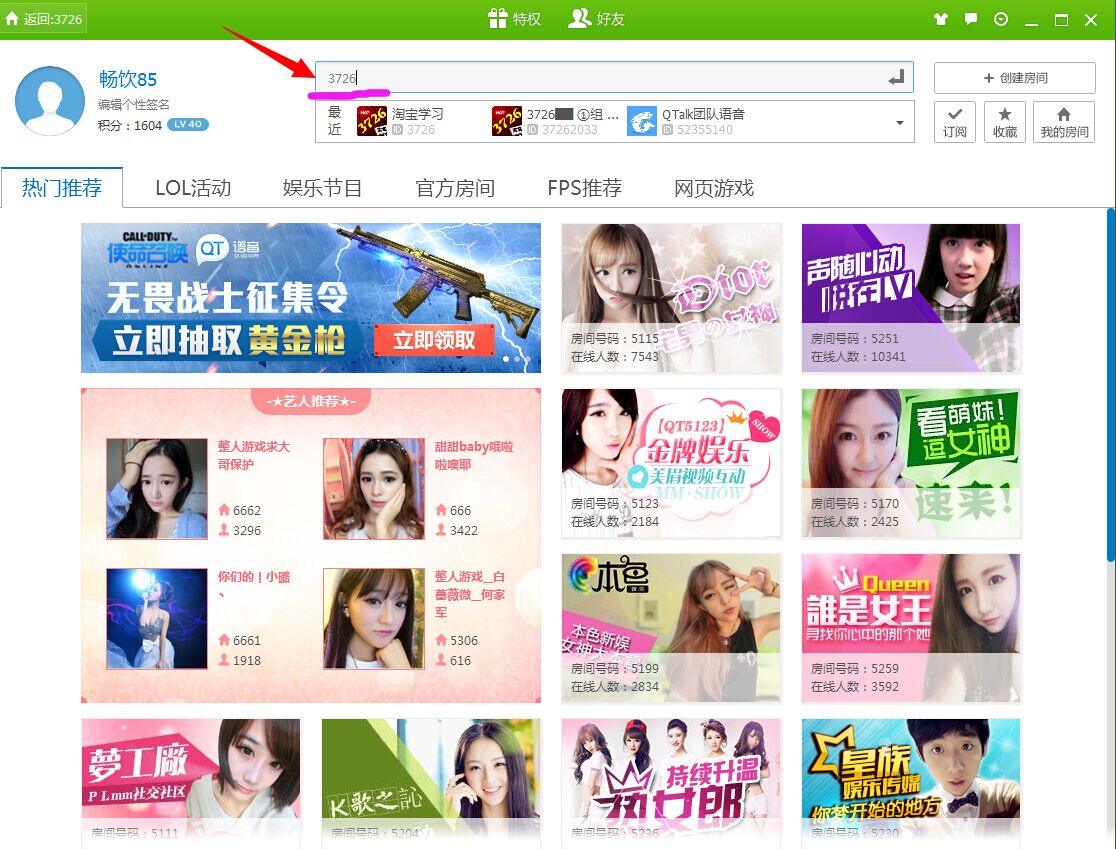Click the 创建房间 create room button
1116x849 pixels.
[1014, 78]
